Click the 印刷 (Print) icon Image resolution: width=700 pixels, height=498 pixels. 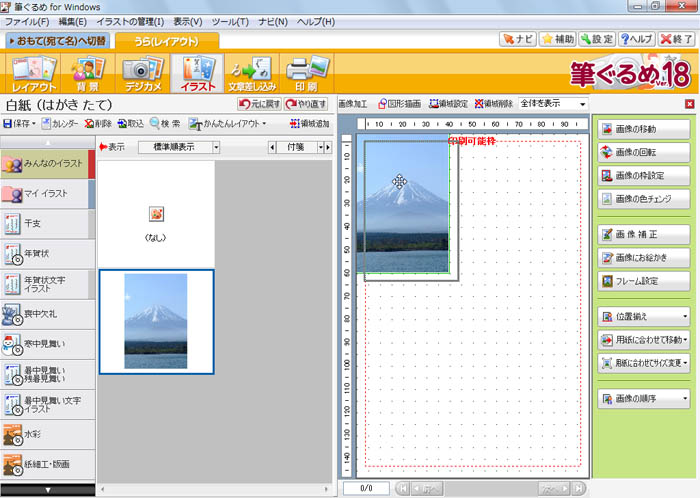(x=305, y=74)
